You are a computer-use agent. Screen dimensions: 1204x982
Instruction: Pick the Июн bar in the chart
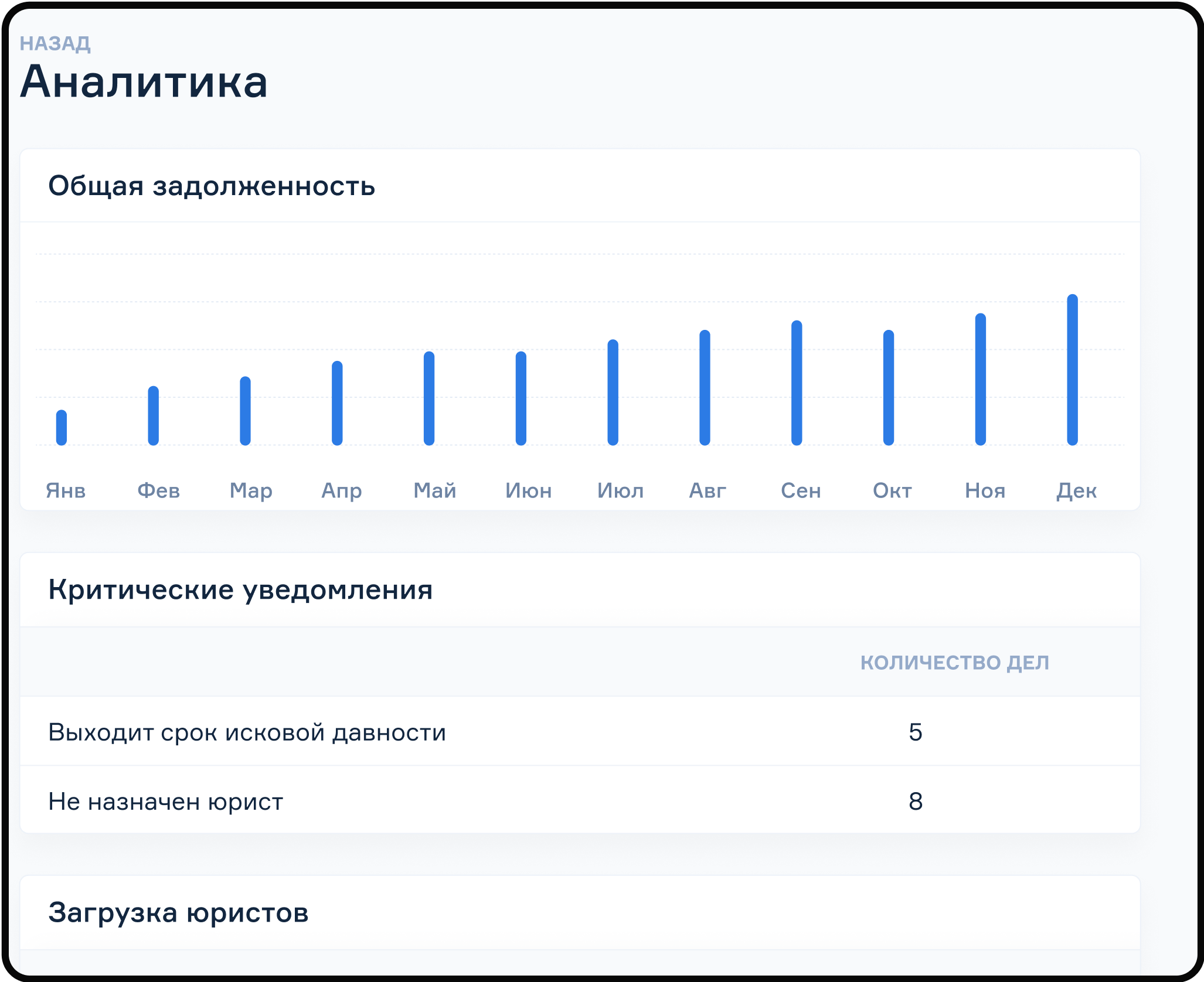coord(521,398)
